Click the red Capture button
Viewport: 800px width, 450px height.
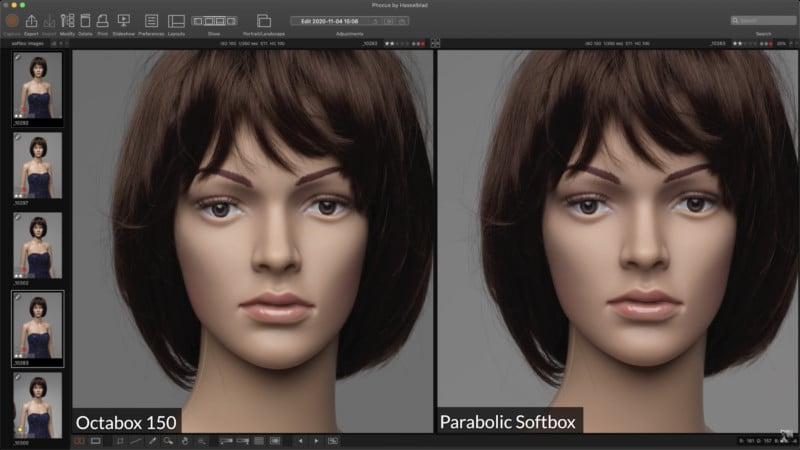click(12, 21)
